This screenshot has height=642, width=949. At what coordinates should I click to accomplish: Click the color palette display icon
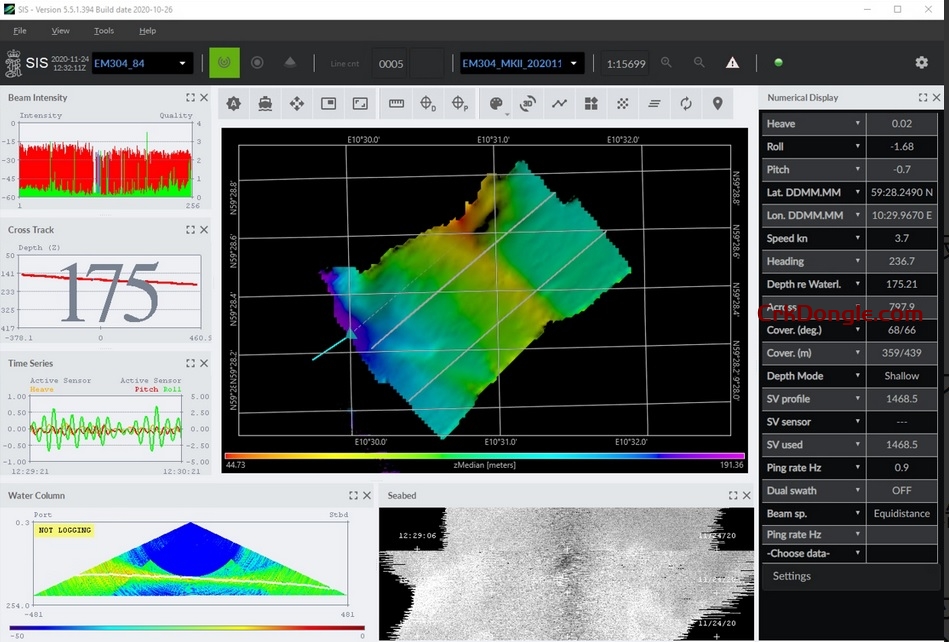click(x=495, y=103)
